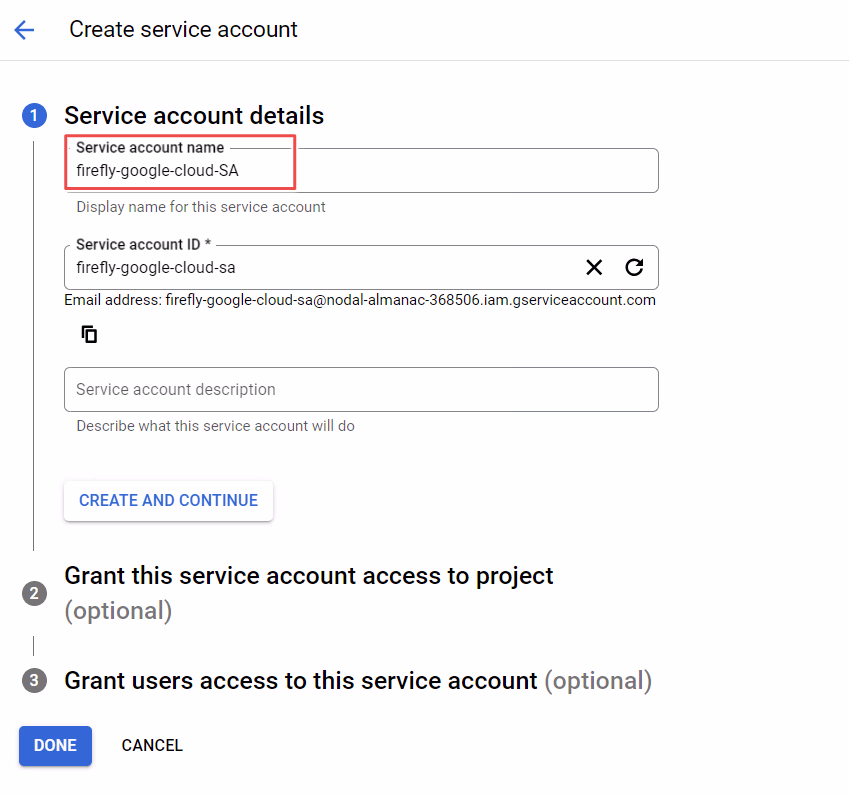Copy the service account email address

[89, 334]
